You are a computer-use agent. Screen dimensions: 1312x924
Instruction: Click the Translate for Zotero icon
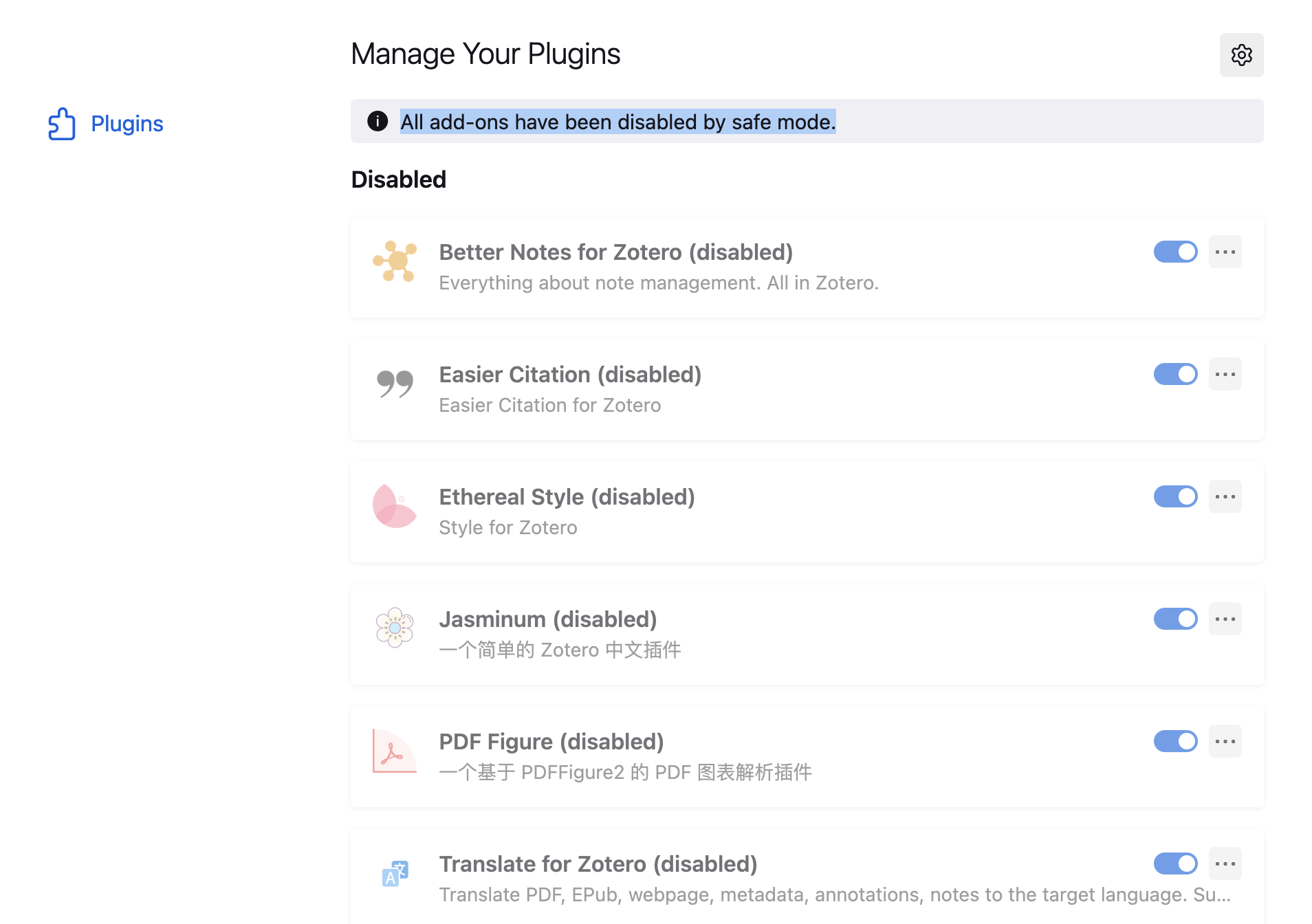point(395,873)
